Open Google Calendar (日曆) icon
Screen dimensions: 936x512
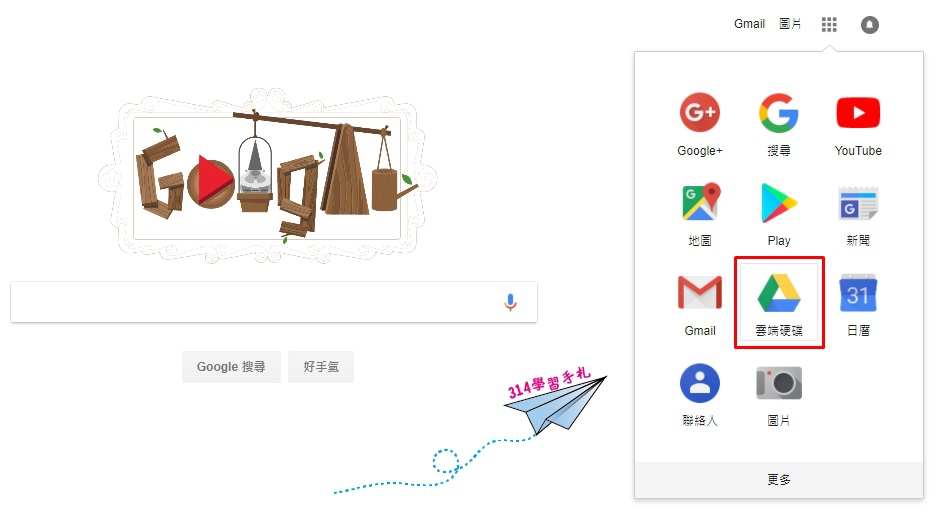(858, 292)
